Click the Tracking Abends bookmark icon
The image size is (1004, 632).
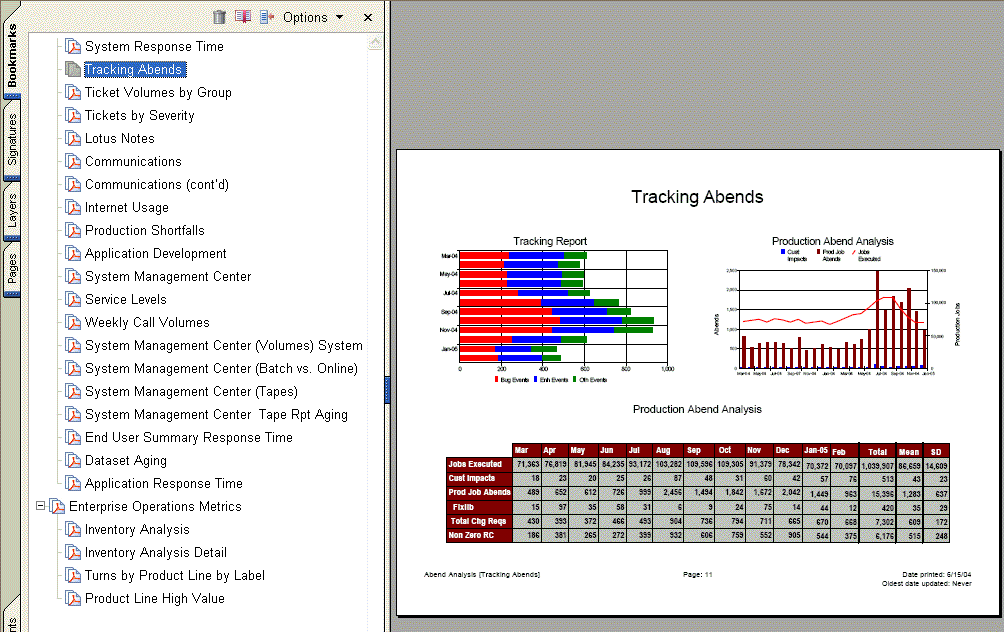[x=73, y=69]
